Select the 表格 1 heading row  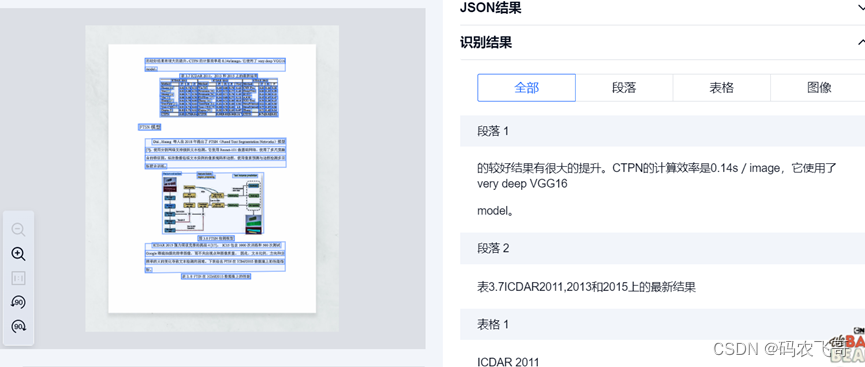pyautogui.click(x=663, y=325)
